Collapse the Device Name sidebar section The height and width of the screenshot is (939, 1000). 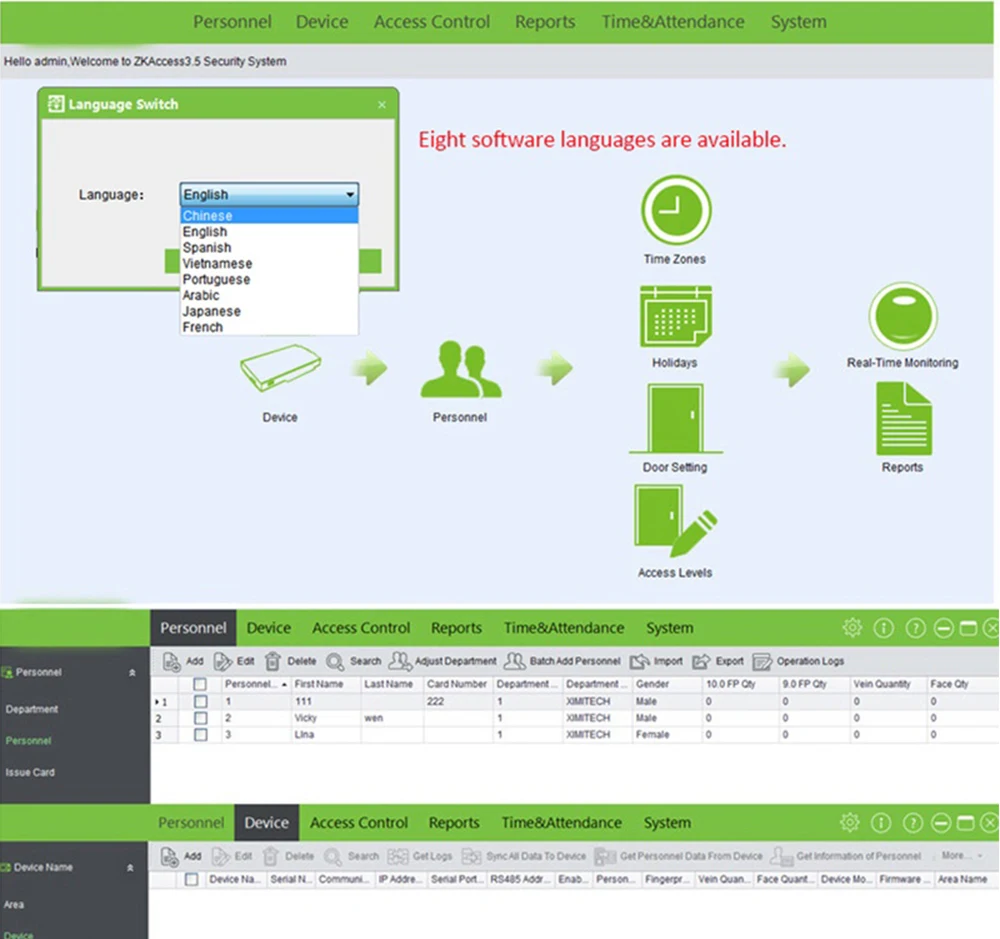coord(131,868)
